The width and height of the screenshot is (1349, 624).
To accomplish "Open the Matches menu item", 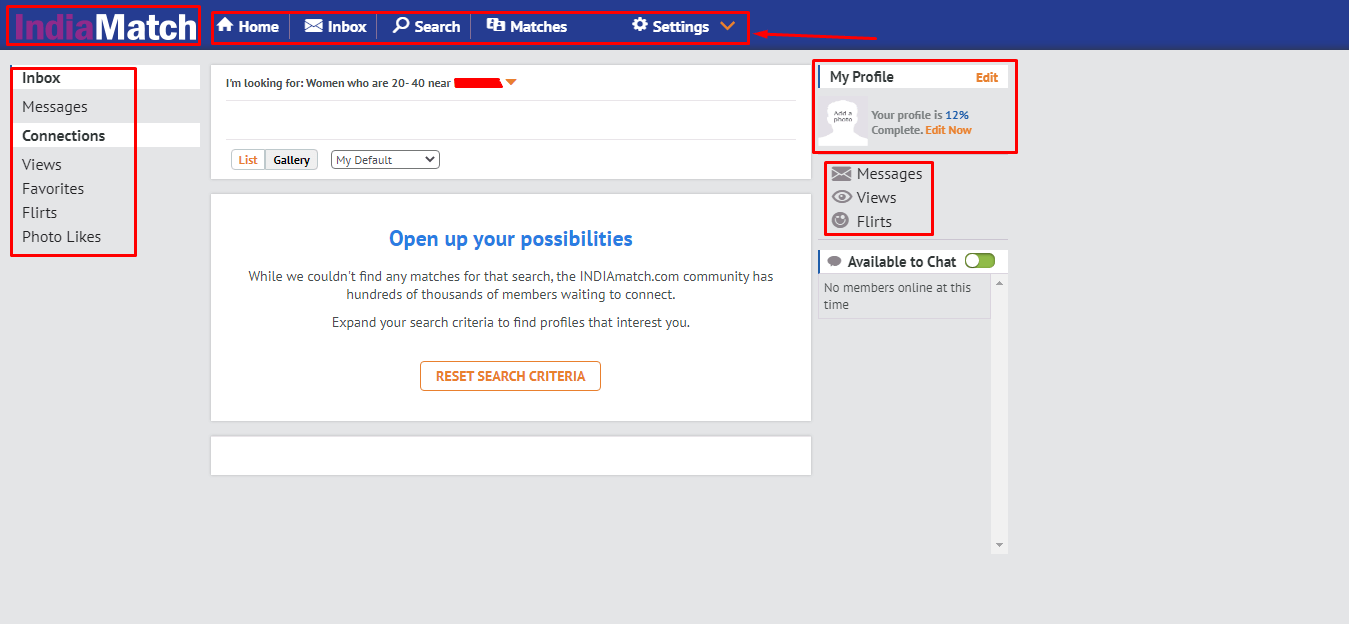I will 527,26.
